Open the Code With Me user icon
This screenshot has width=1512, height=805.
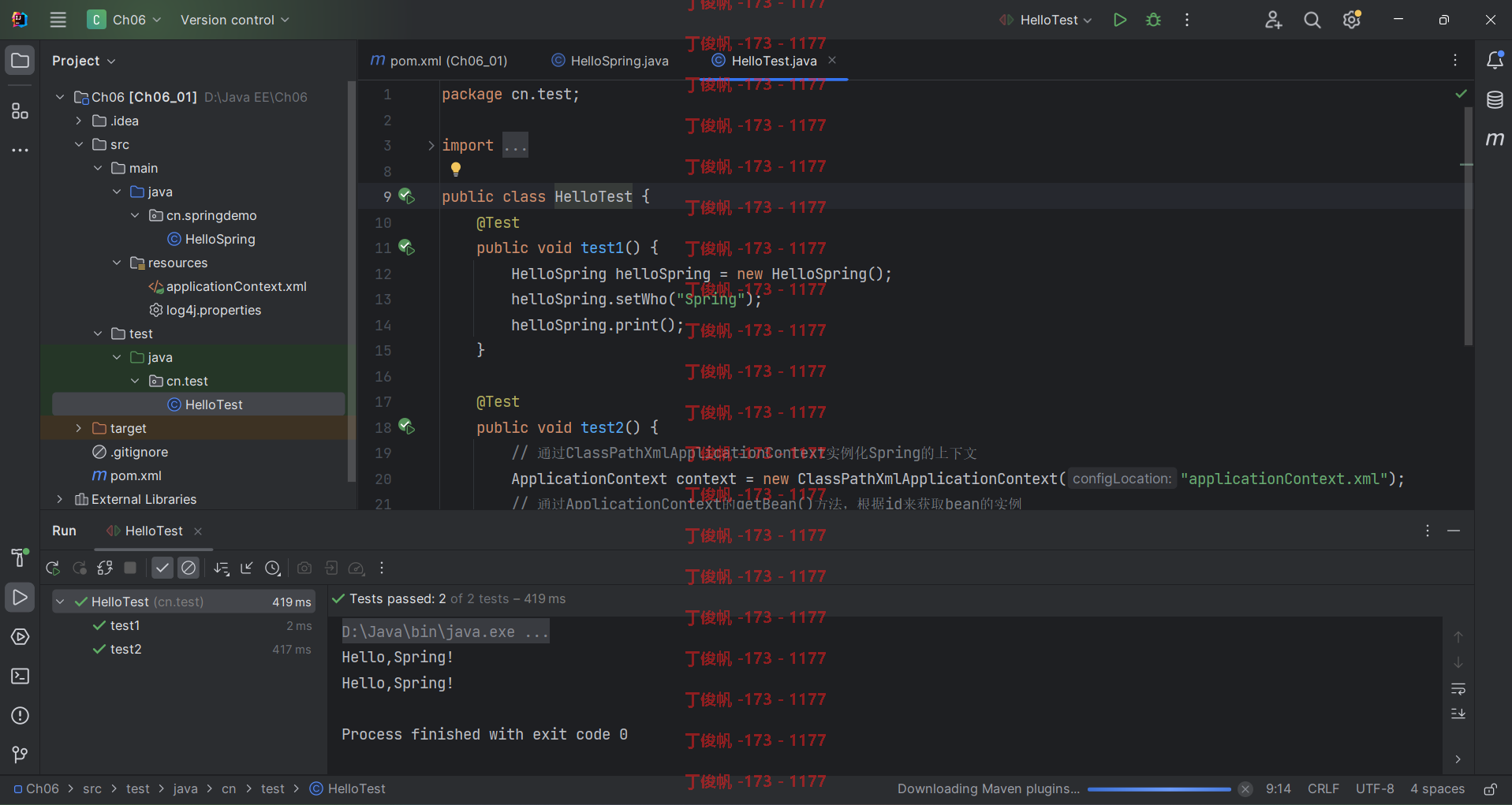click(1273, 20)
